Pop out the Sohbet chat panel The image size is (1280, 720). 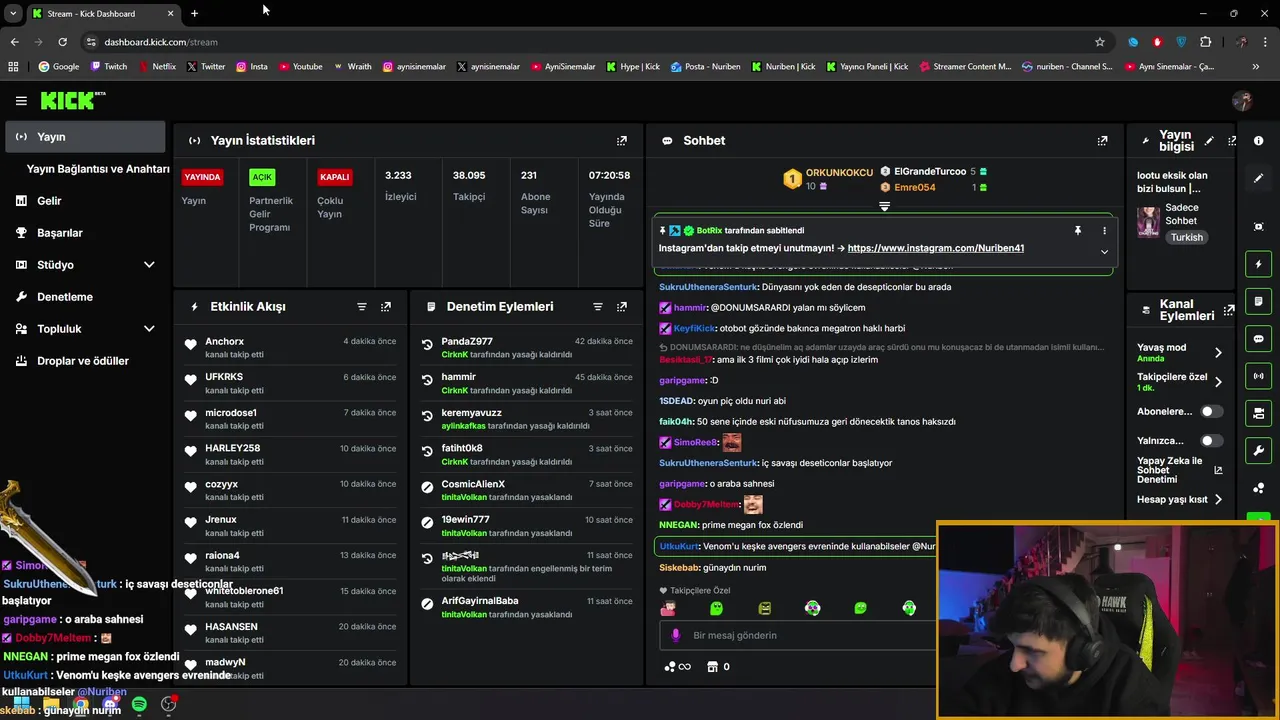click(1102, 141)
